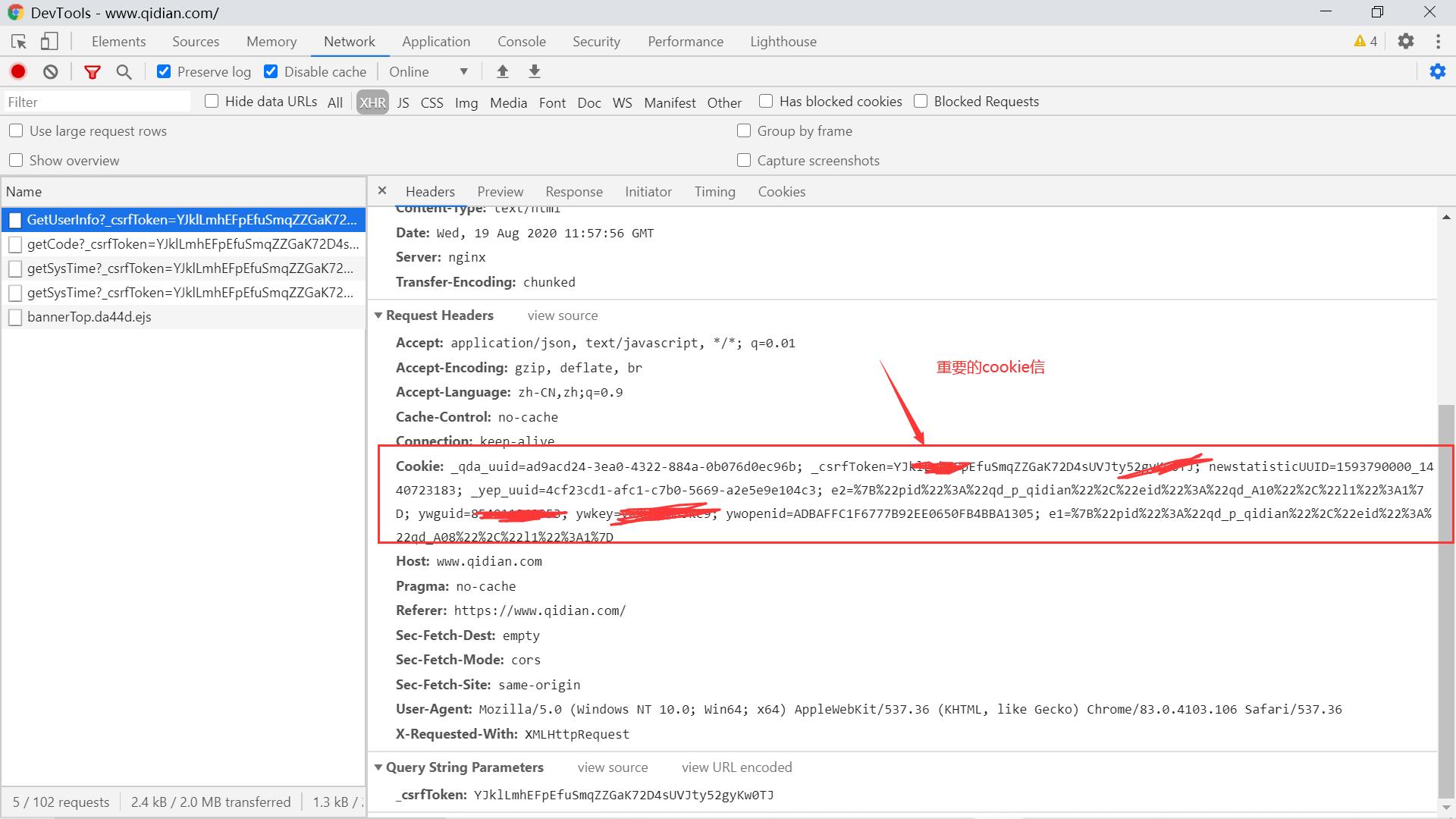Screen dimensions: 1456x819
Task: Stop recording network log
Action: 17,71
